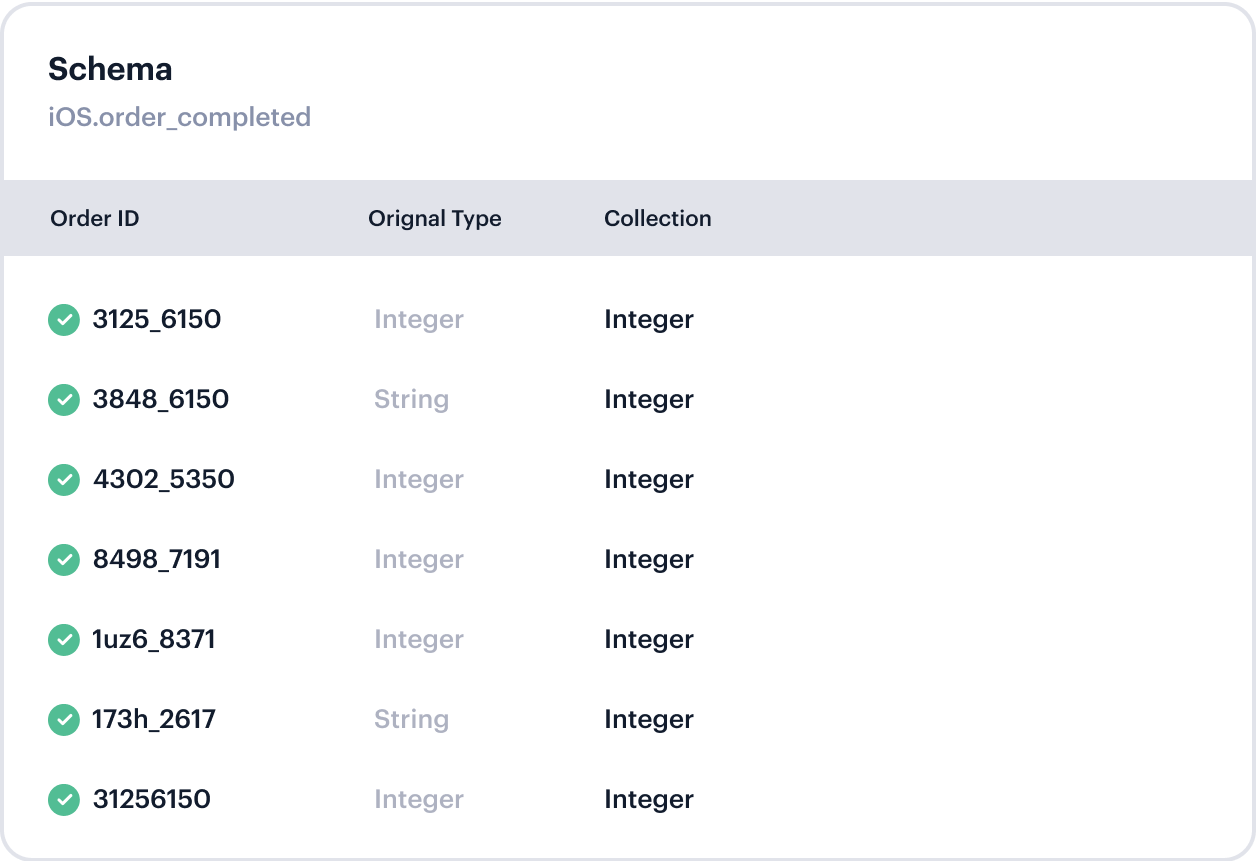
Task: Select the original type Integer for 8498_7191
Action: [x=419, y=561]
